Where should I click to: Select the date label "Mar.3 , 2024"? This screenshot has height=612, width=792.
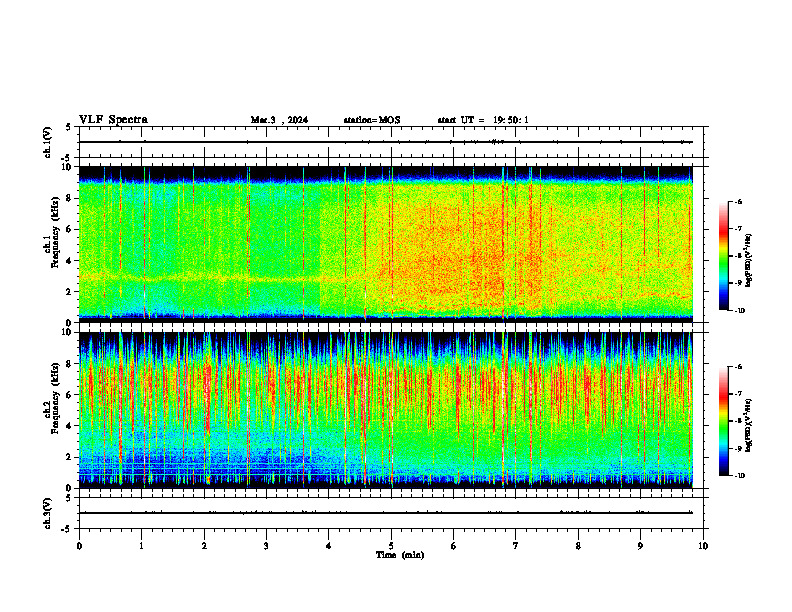[279, 120]
